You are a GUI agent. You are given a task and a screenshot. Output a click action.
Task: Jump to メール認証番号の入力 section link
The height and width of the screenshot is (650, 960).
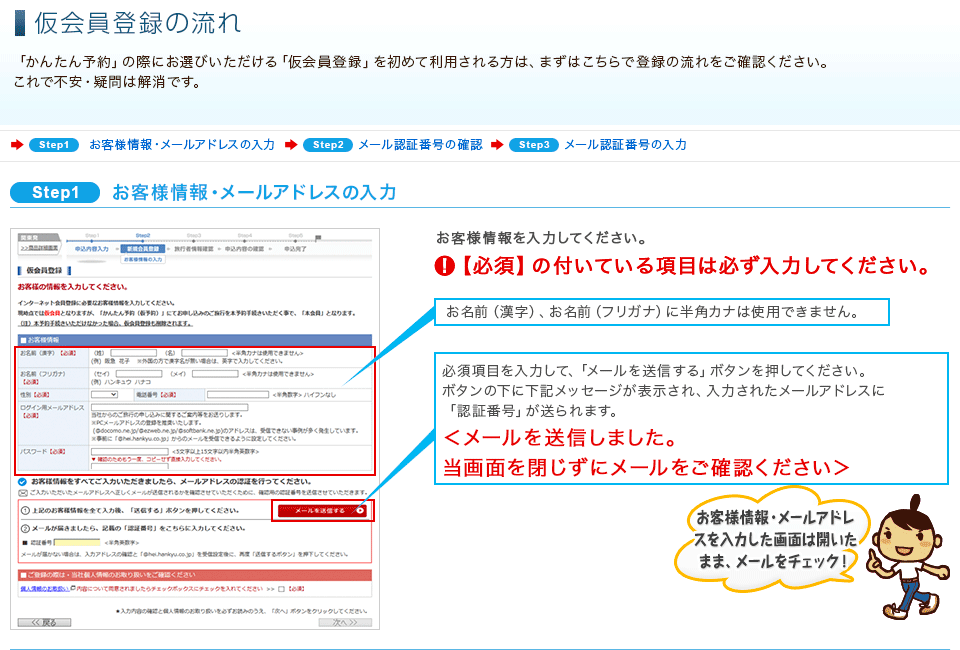click(625, 145)
